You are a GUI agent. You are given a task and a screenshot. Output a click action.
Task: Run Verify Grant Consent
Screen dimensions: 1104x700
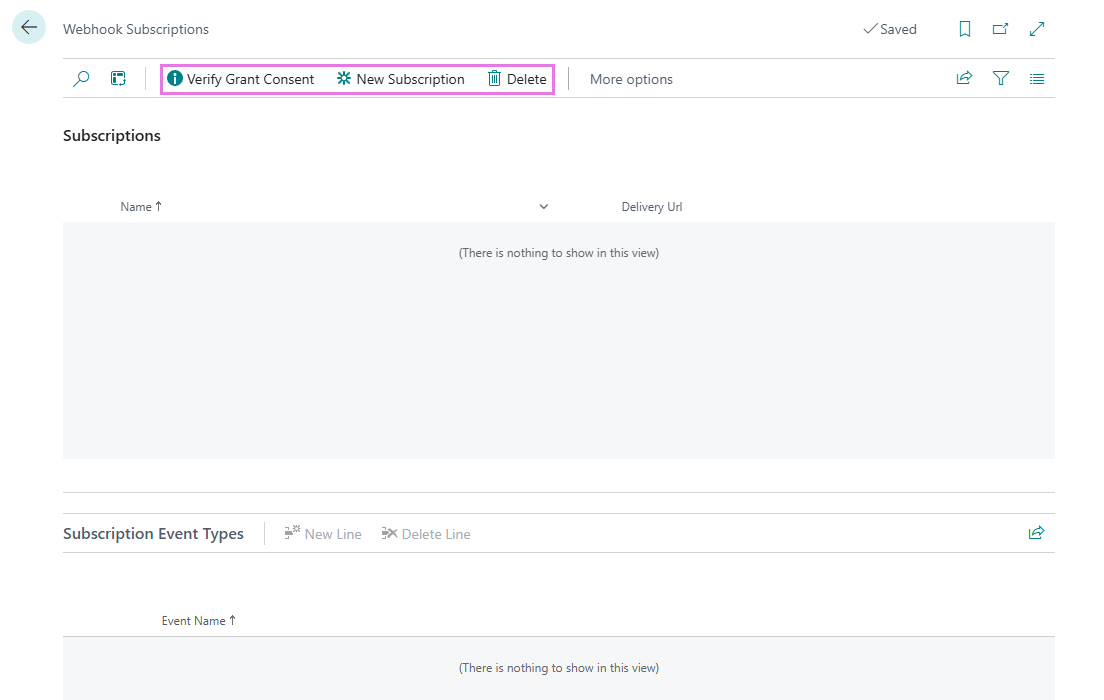[241, 79]
